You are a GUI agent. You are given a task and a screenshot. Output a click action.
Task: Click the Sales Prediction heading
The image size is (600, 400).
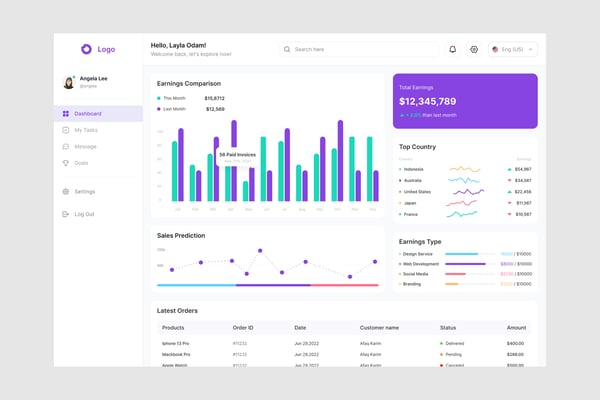pos(181,235)
